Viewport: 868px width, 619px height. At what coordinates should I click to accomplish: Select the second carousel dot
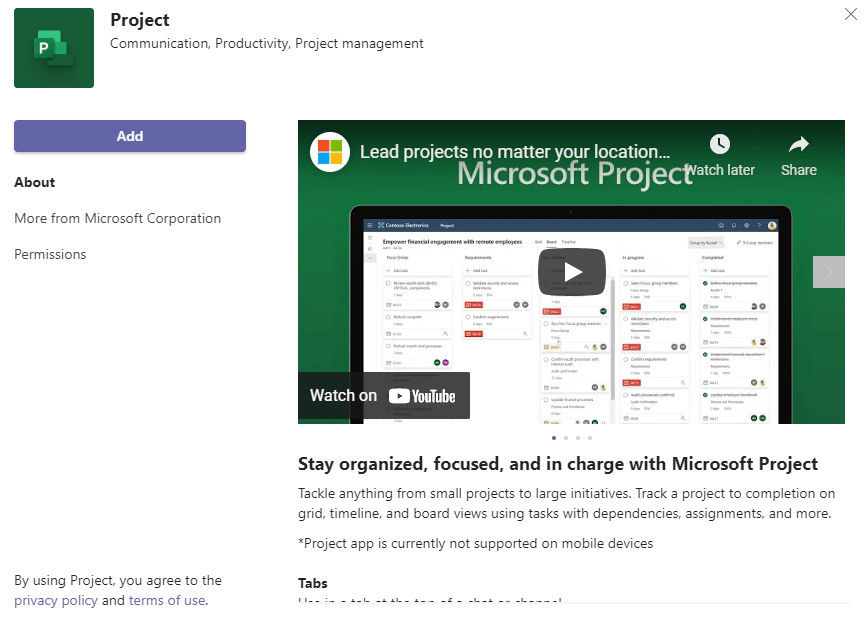point(566,438)
